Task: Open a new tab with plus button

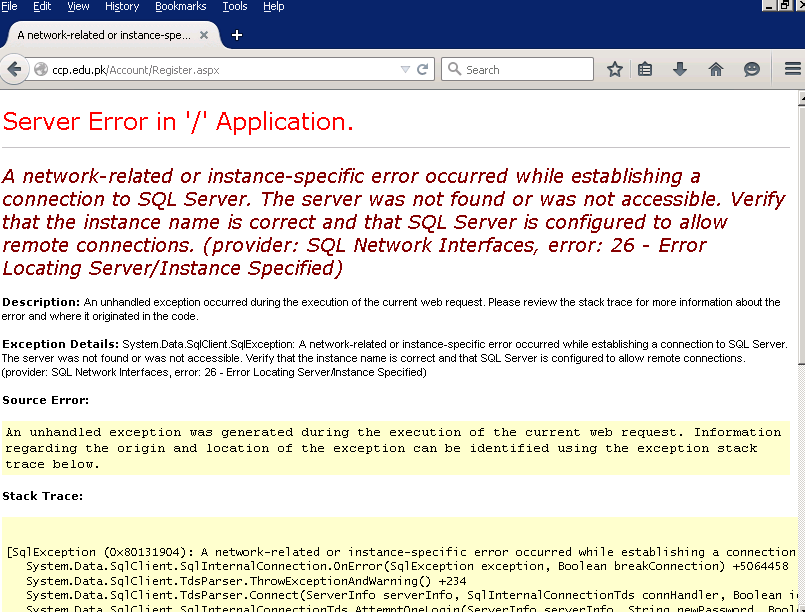Action: tap(237, 35)
